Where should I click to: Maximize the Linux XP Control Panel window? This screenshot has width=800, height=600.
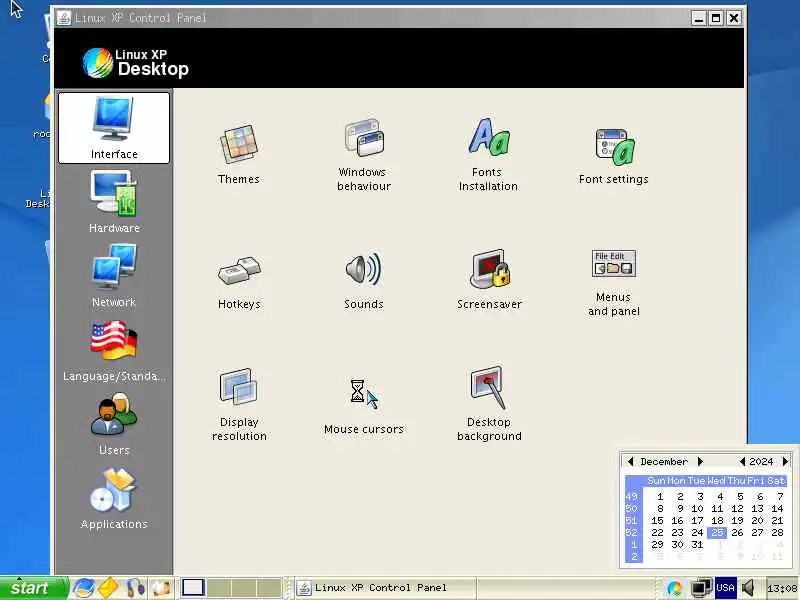(x=716, y=18)
